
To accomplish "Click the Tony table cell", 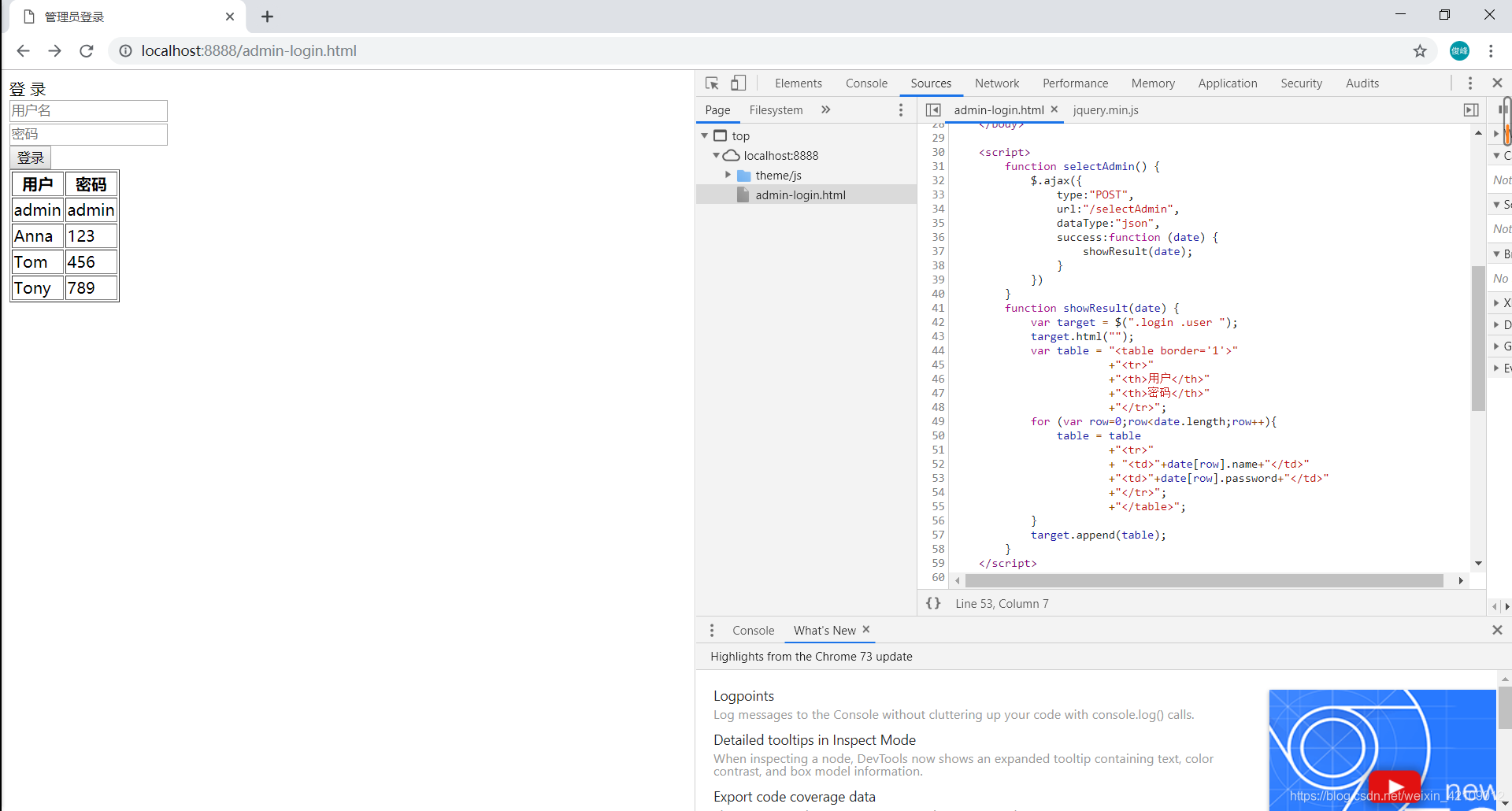I will point(38,288).
